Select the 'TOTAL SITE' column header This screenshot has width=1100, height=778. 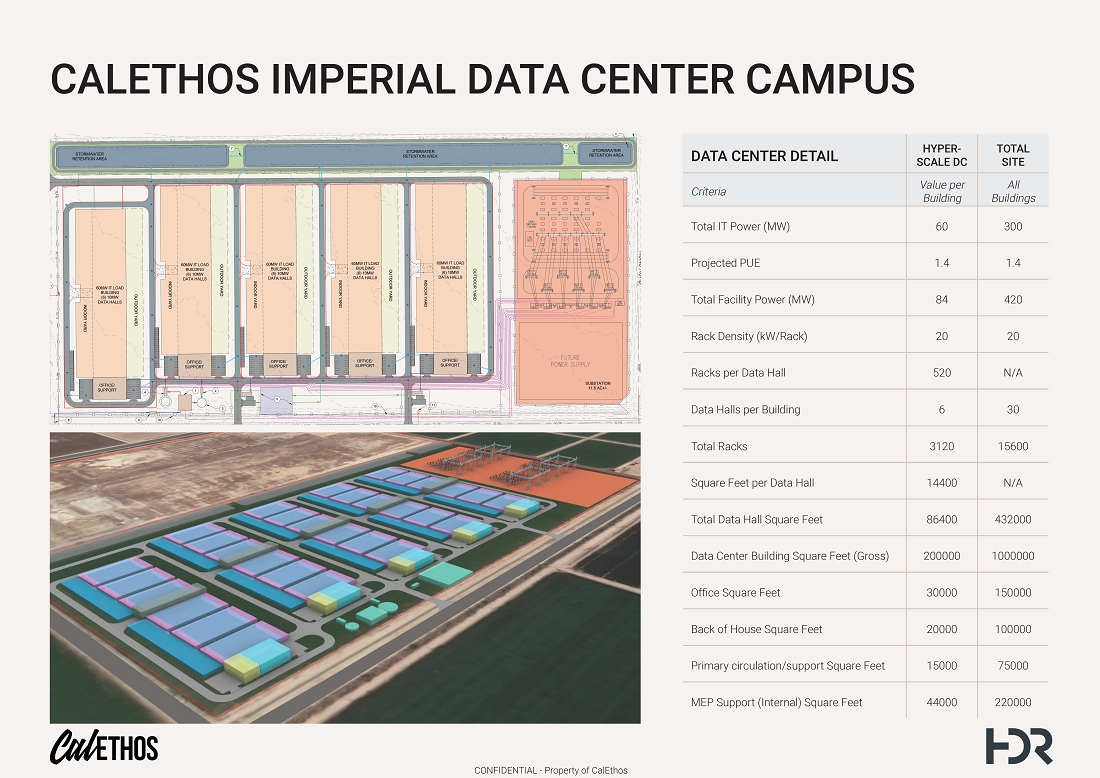click(1012, 155)
